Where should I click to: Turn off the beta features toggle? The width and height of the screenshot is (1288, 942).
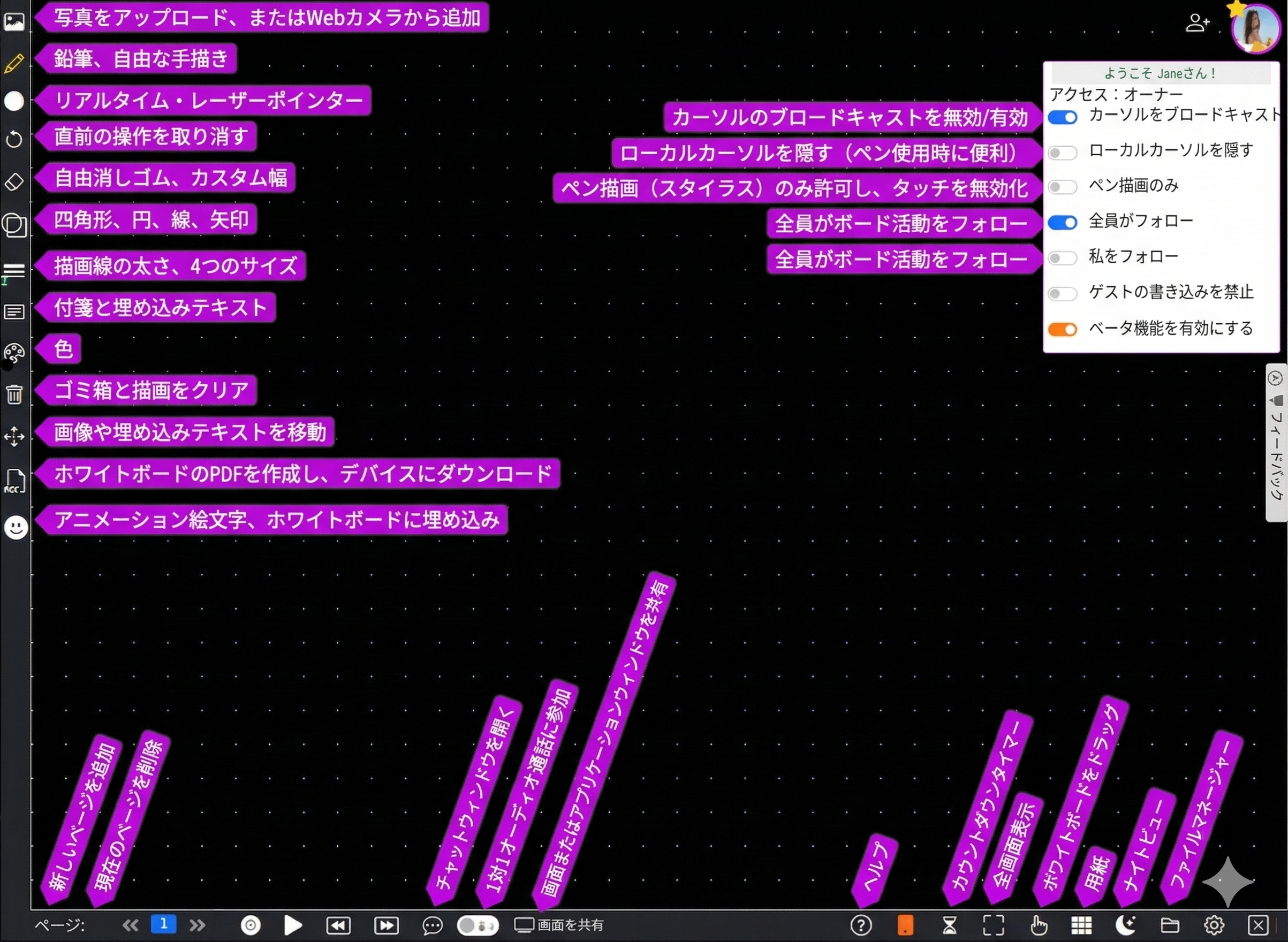1062,330
